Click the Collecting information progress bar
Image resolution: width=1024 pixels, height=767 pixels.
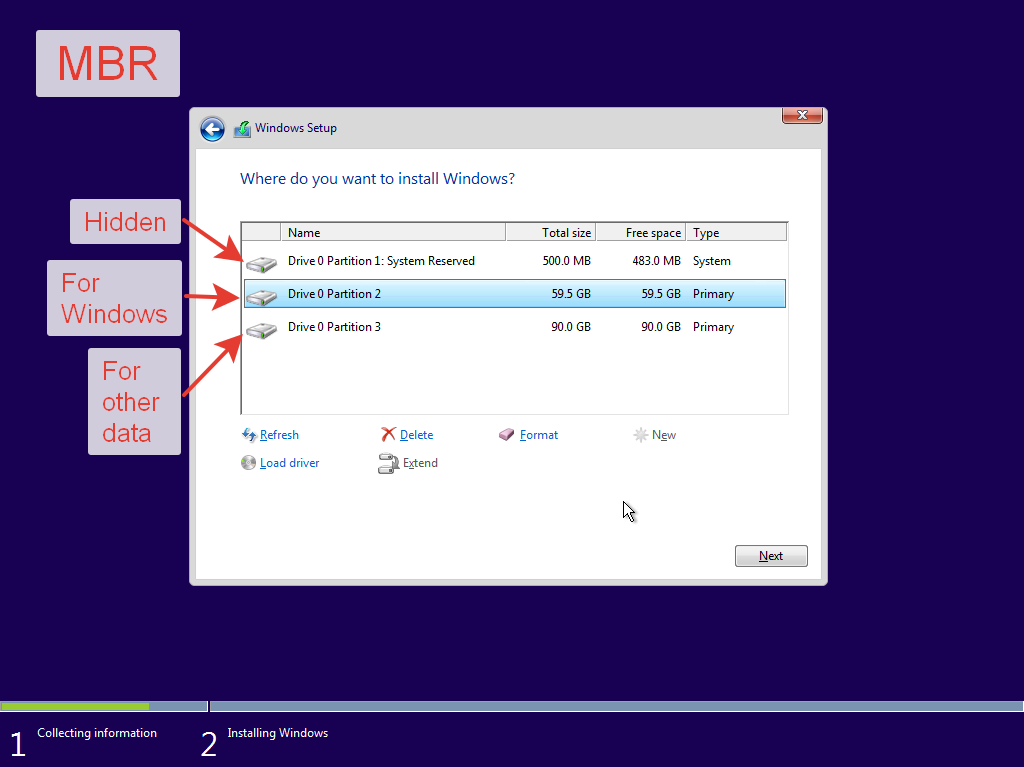pos(104,706)
